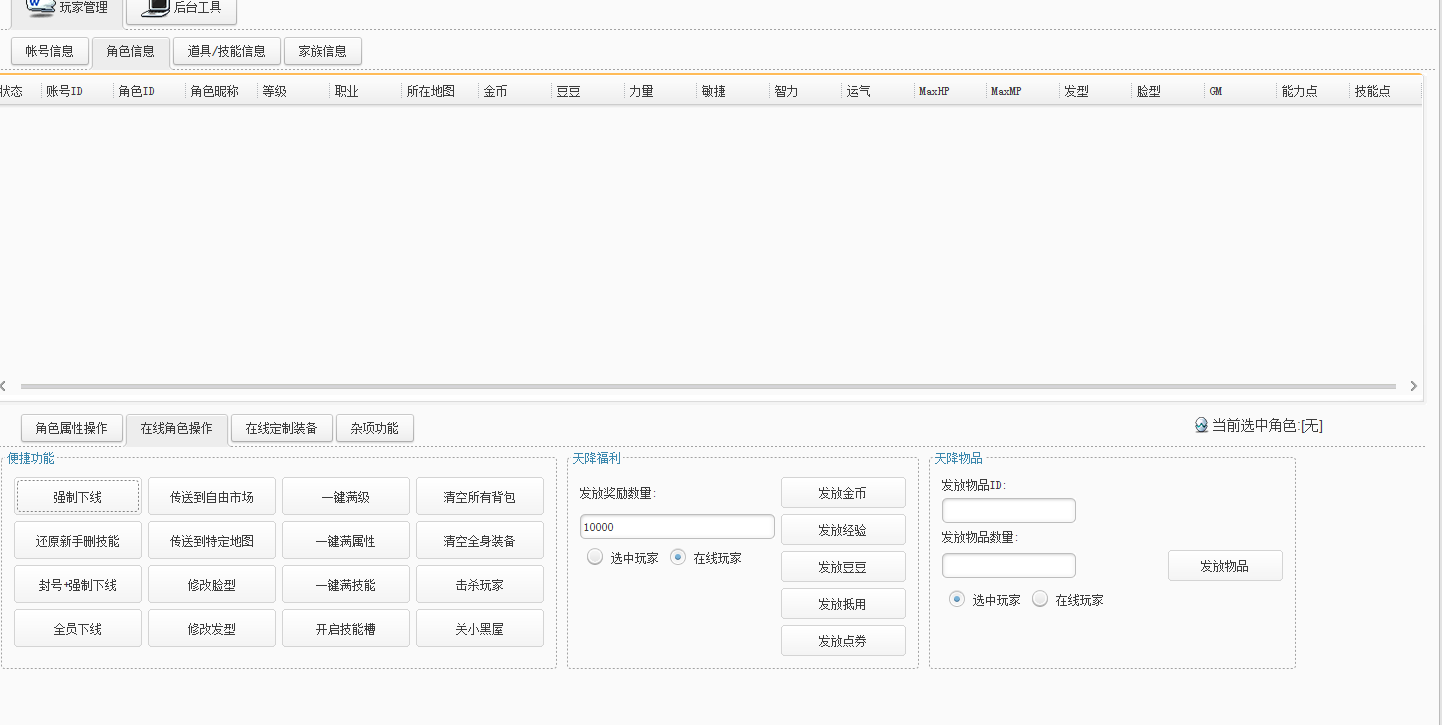1442x725 pixels.
Task: Click the 力量 column header
Action: (660, 91)
